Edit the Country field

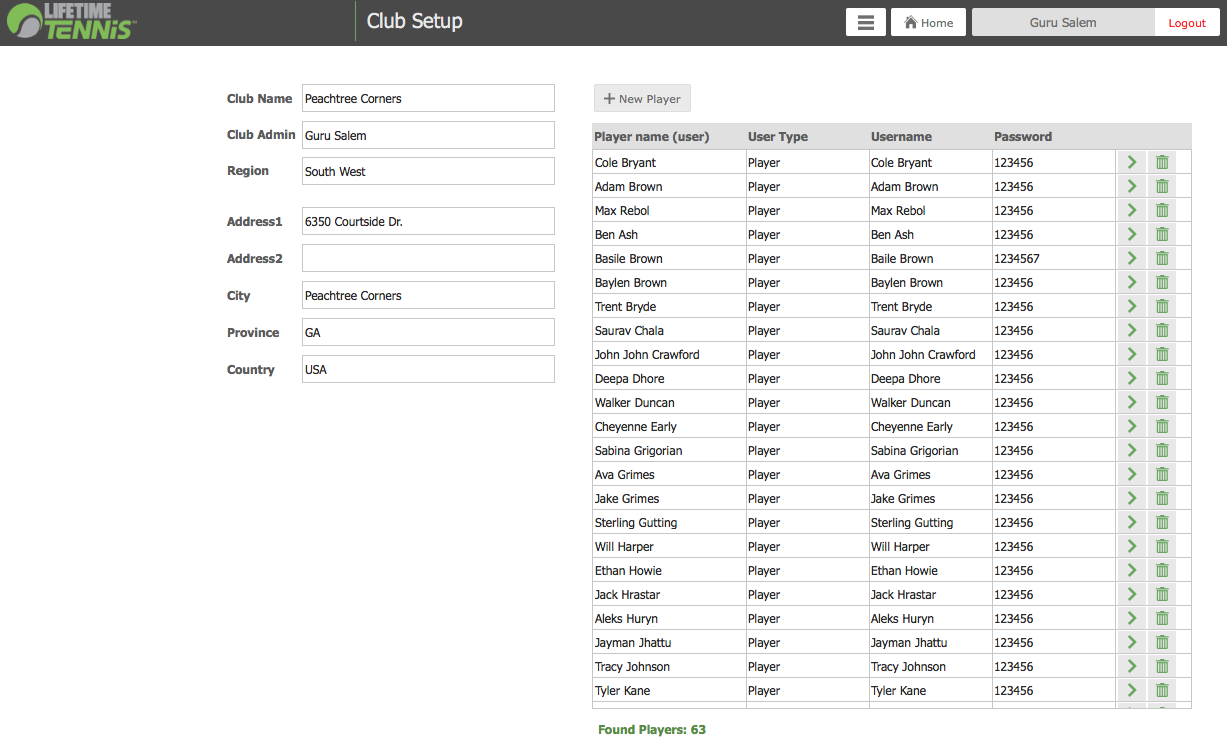click(428, 369)
